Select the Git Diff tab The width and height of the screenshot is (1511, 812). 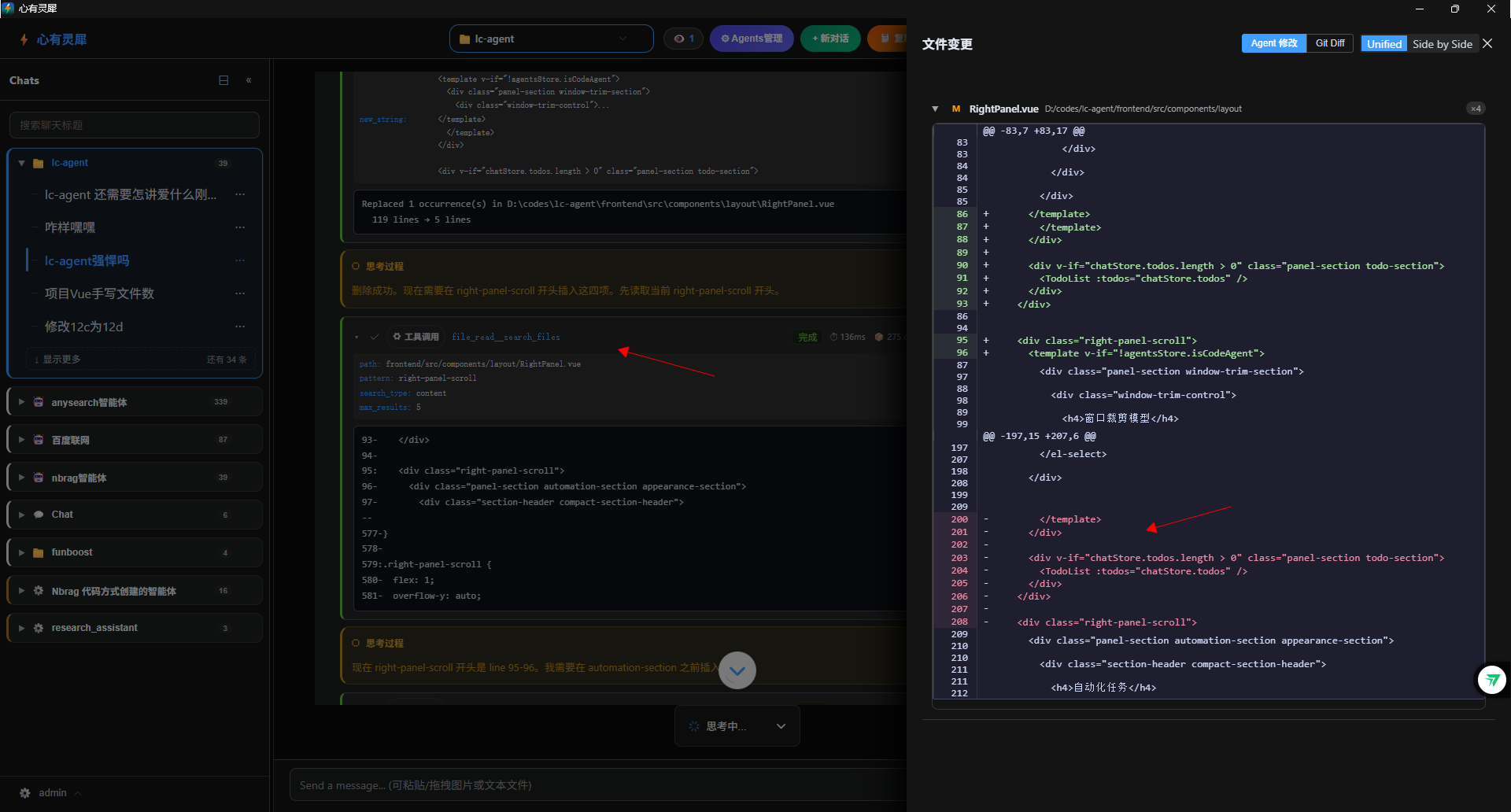(1330, 43)
